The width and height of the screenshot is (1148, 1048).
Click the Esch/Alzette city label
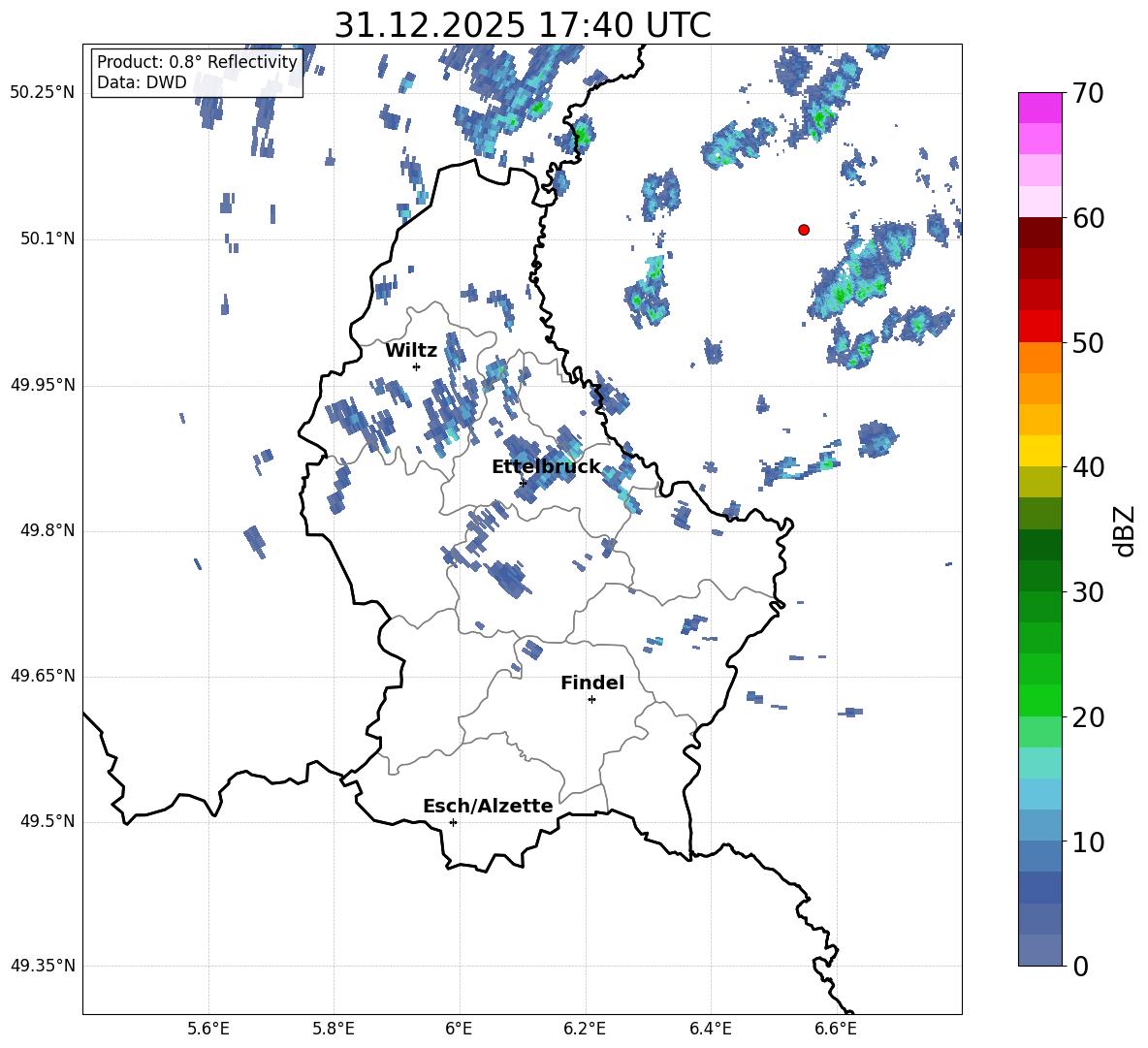pos(489,806)
